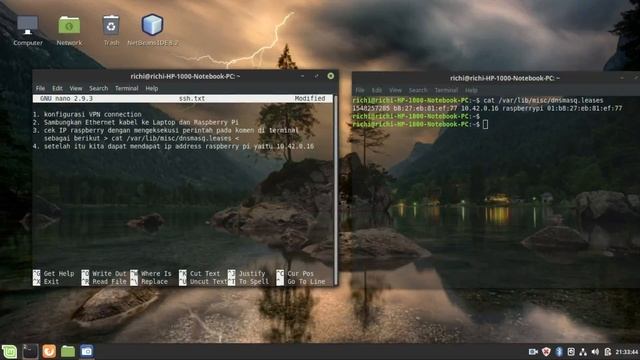The width and height of the screenshot is (640, 360).
Task: Click the 'Modified' status in nano header
Action: (x=310, y=98)
